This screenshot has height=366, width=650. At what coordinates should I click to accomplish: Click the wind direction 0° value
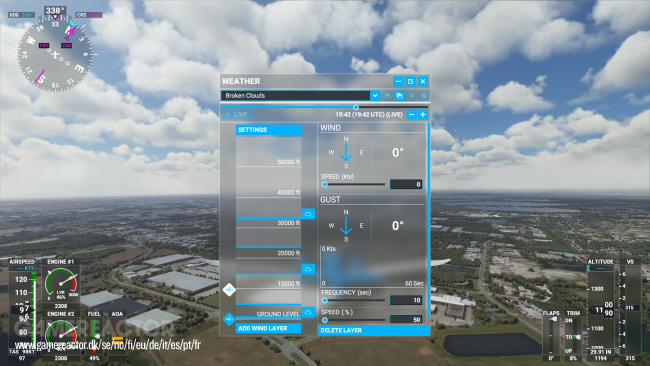[398, 153]
